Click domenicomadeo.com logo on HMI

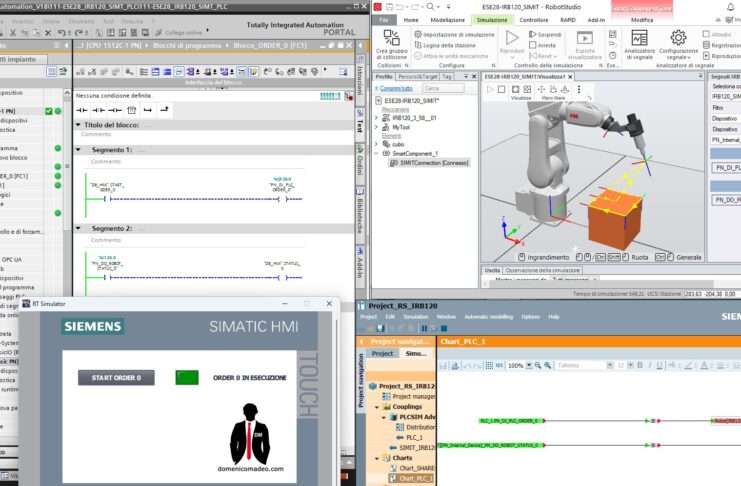point(250,438)
